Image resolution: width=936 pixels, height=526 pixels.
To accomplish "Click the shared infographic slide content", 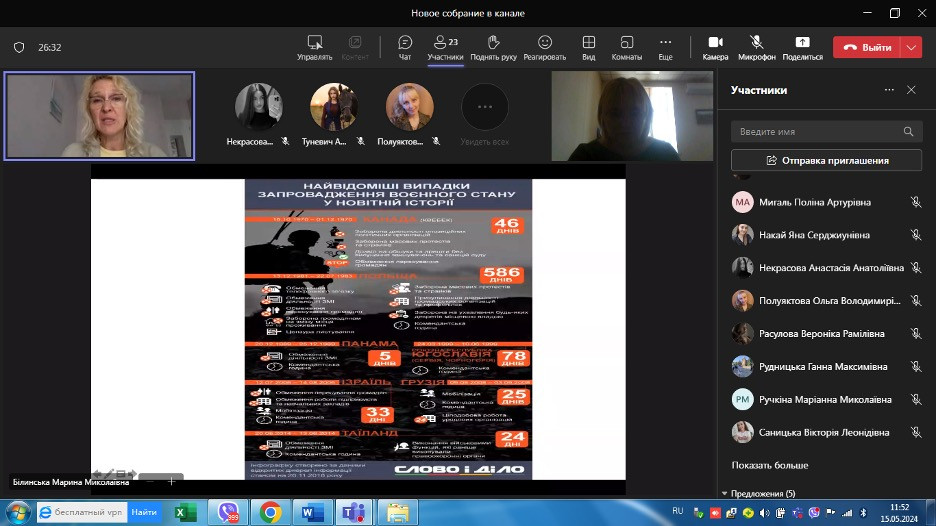I will [x=388, y=329].
